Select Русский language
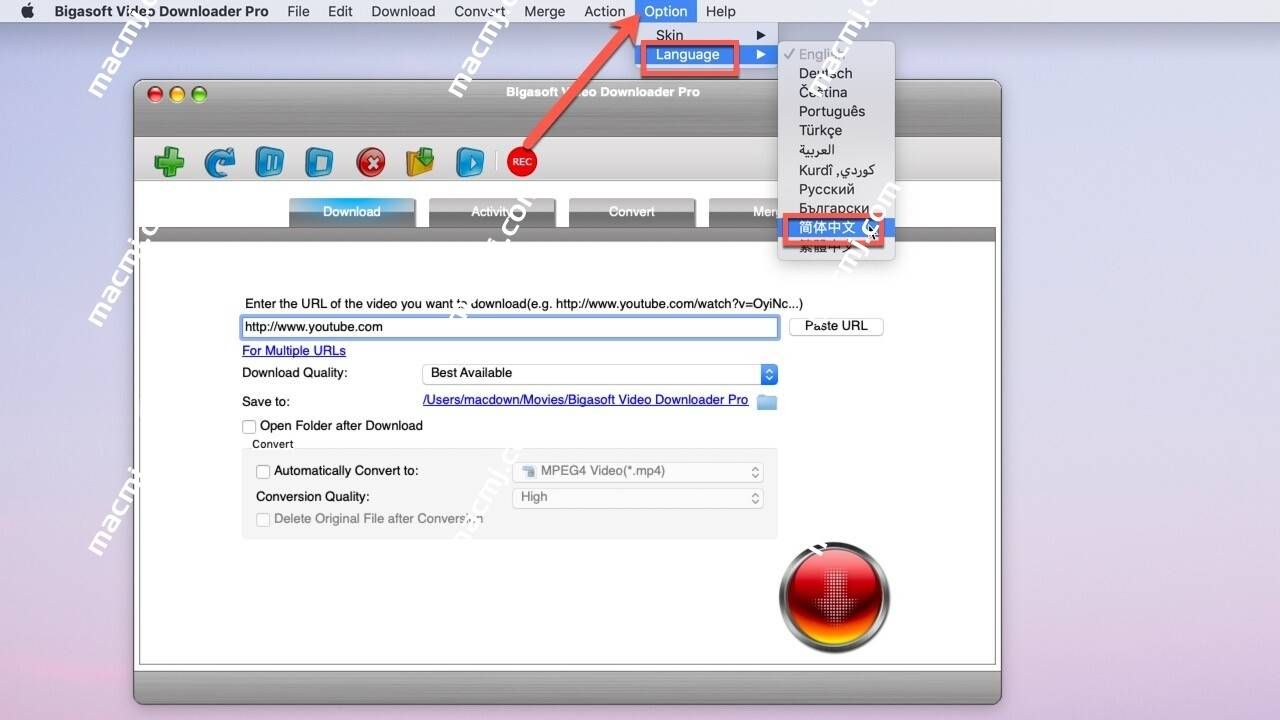The image size is (1280, 720). (836, 189)
